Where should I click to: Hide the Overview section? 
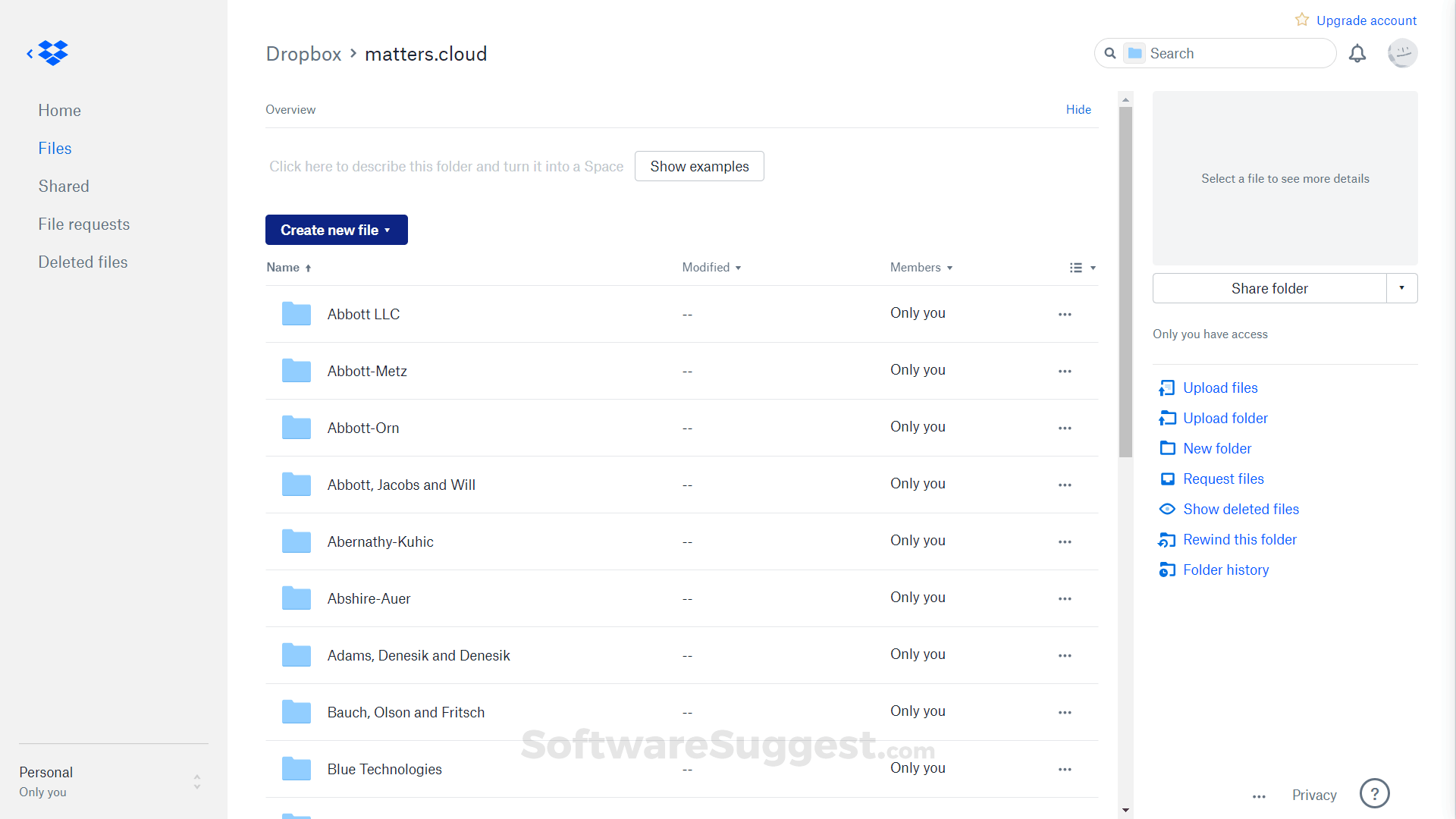tap(1078, 110)
